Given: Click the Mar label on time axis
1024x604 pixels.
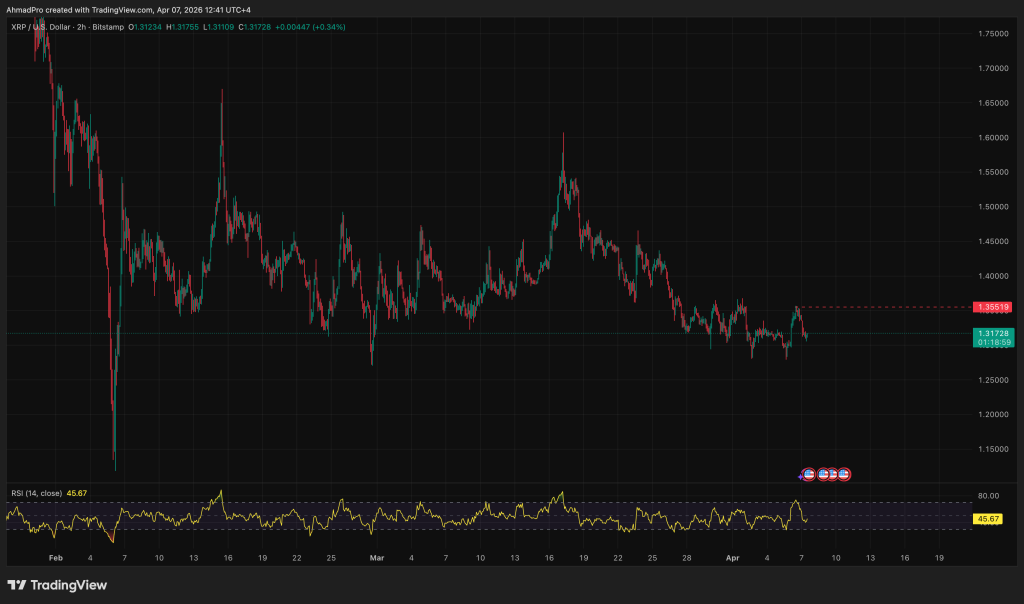Looking at the screenshot, I should 376,557.
